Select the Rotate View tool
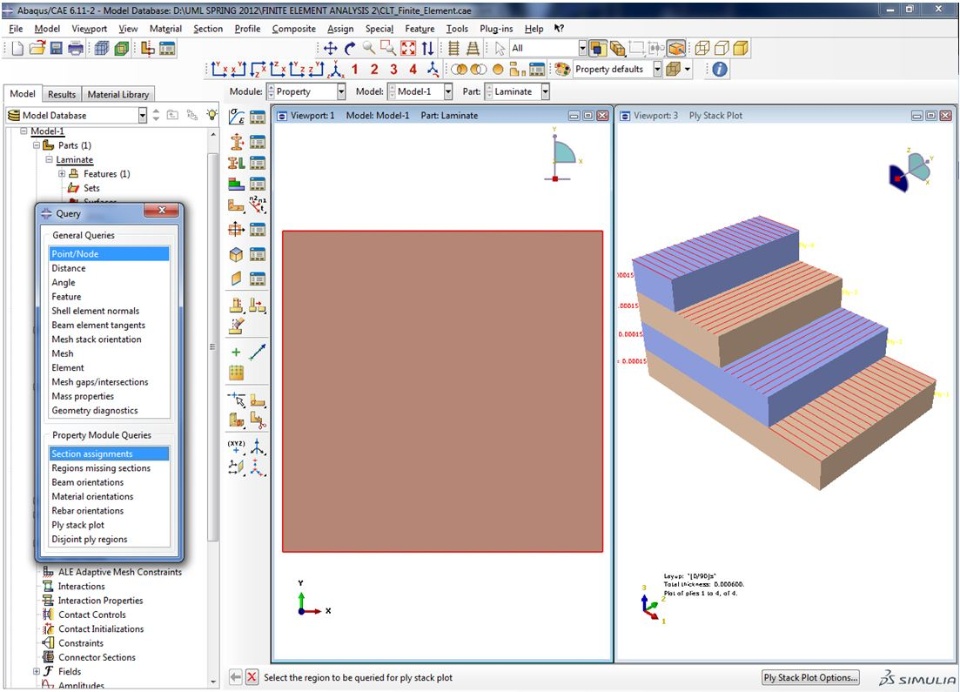The height and width of the screenshot is (692, 960). point(350,48)
